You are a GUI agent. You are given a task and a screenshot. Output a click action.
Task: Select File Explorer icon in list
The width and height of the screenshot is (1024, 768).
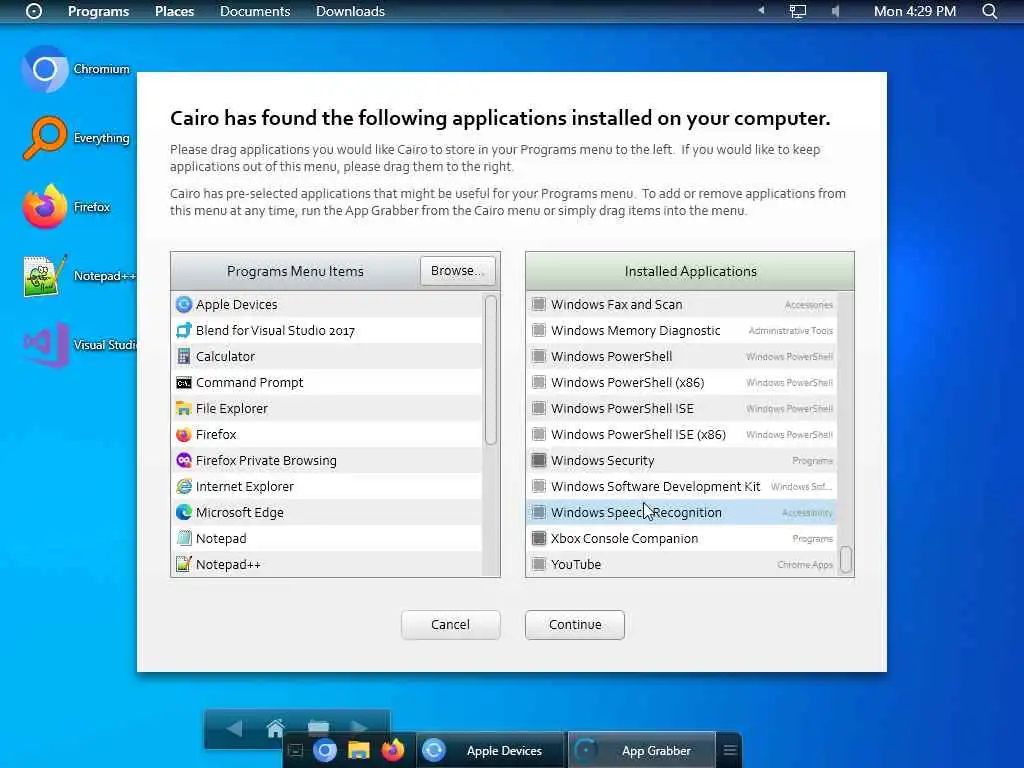184,408
